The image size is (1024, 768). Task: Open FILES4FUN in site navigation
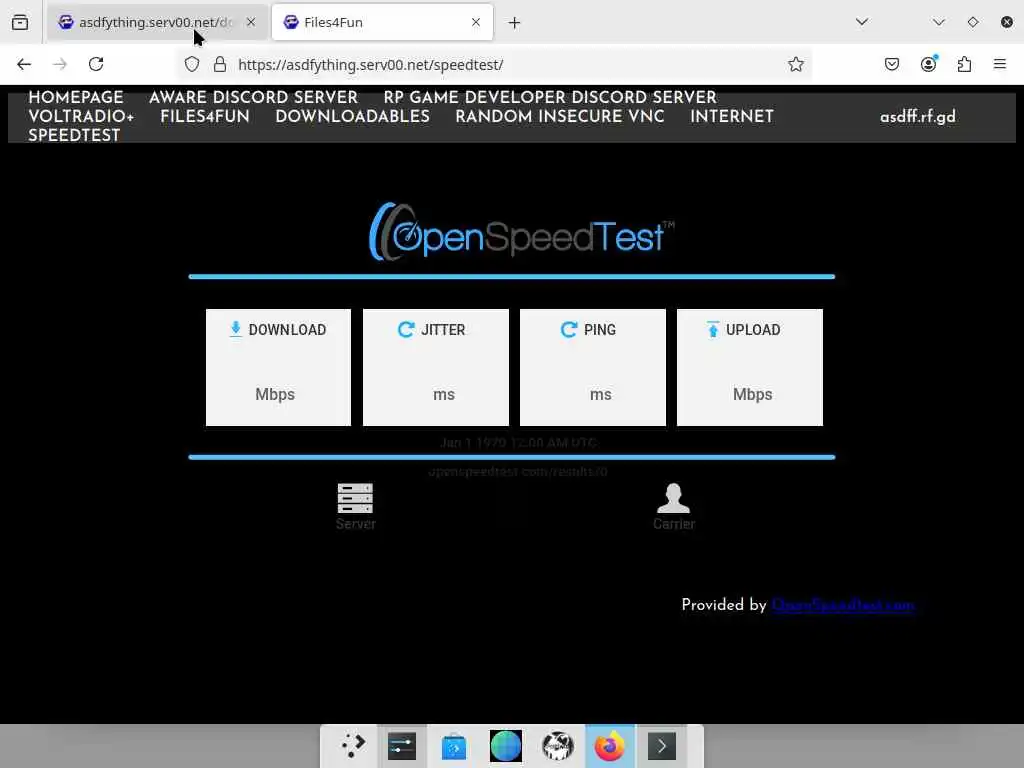click(205, 116)
